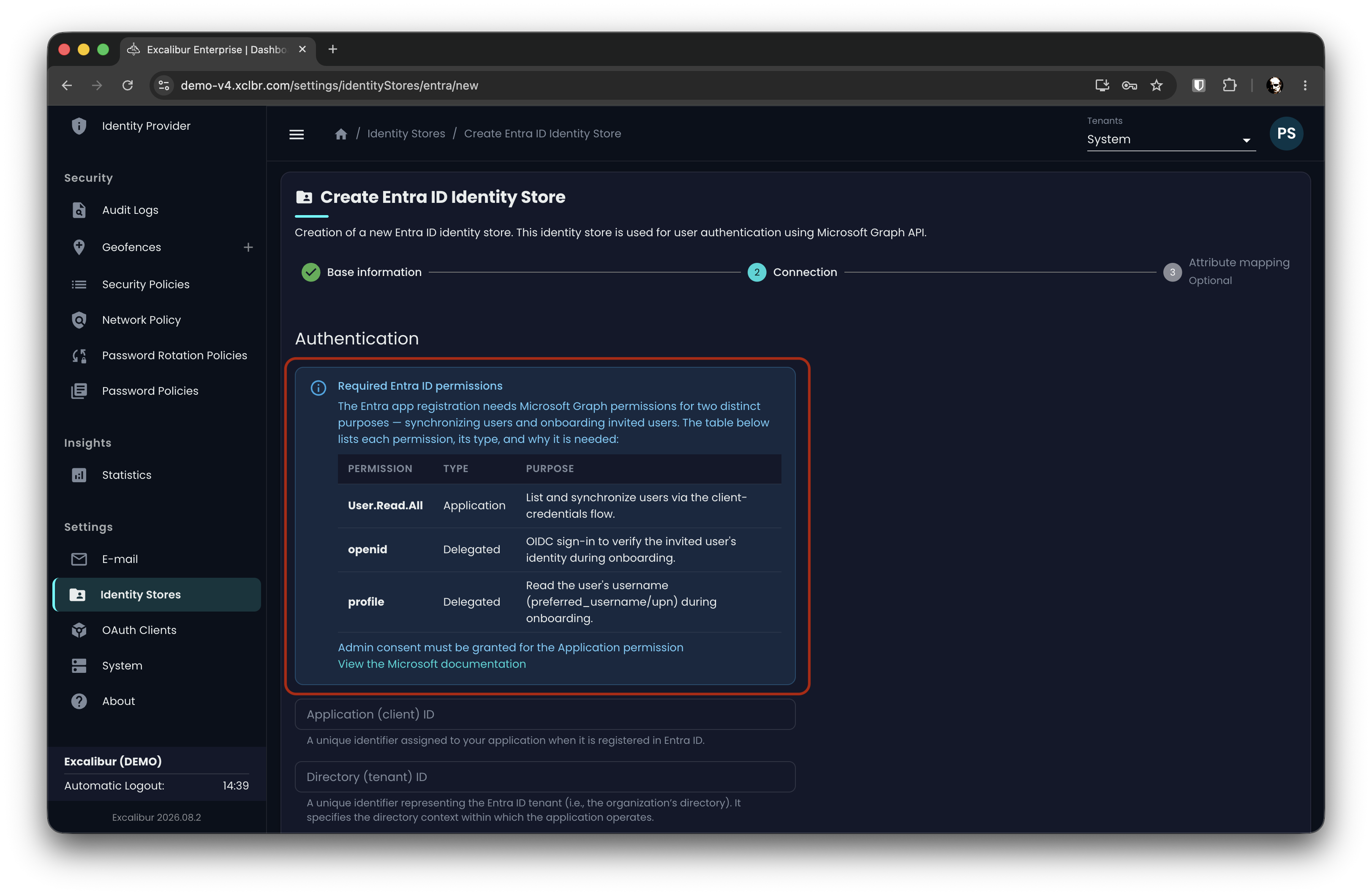Click the Excalibur 2026.08.2 version text
Screen dimensions: 1372x896
pyautogui.click(x=156, y=817)
